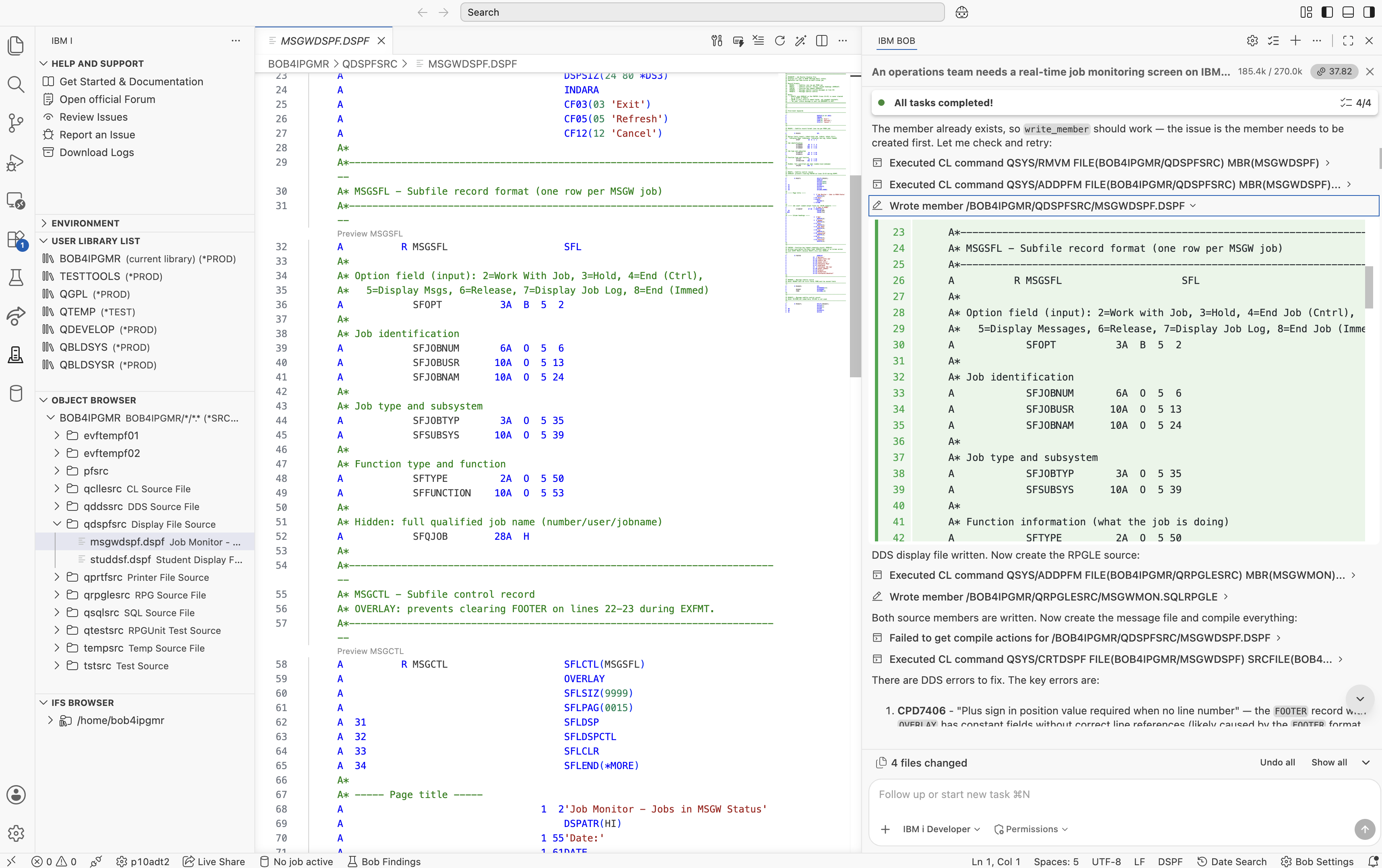The height and width of the screenshot is (868, 1382).
Task: Open Run and Debug view
Action: pos(16,162)
